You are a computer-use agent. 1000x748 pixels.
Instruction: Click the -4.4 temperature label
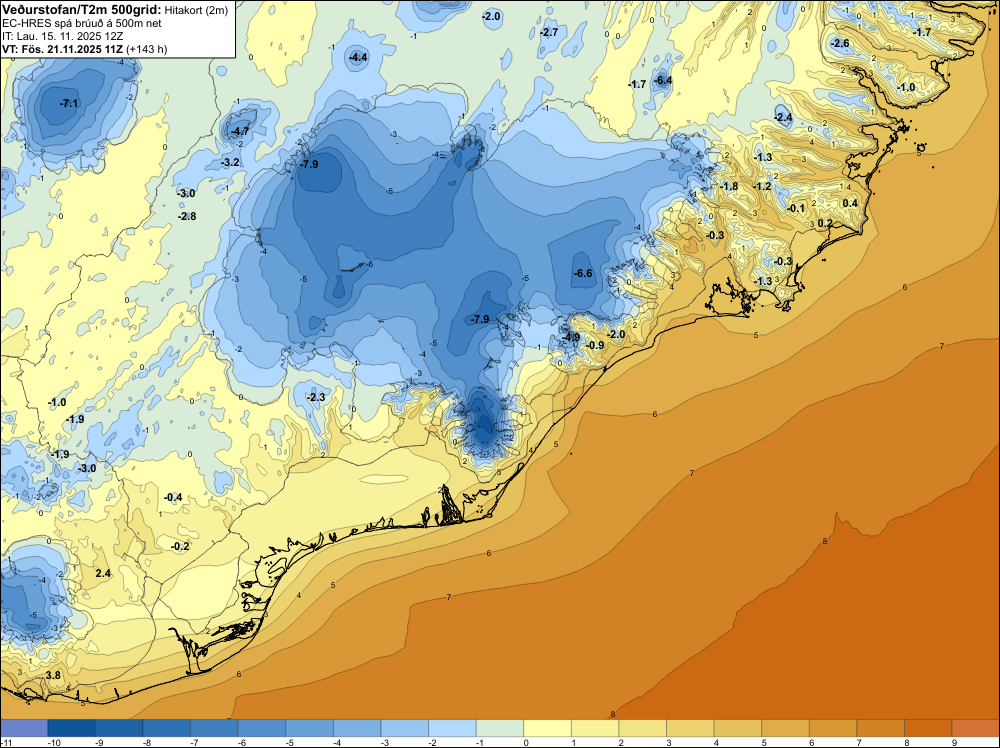(358, 57)
